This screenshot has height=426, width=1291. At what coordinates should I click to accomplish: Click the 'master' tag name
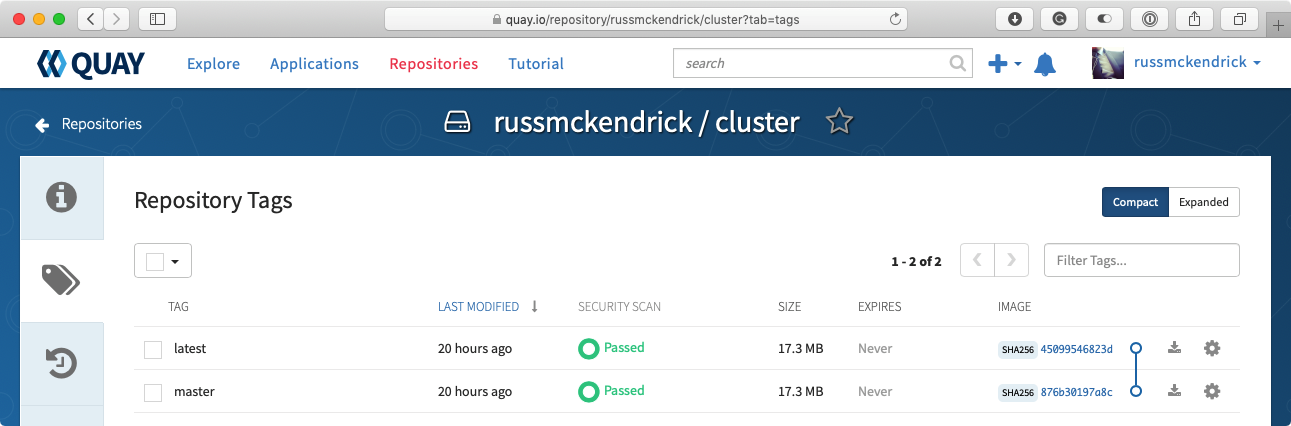click(194, 391)
